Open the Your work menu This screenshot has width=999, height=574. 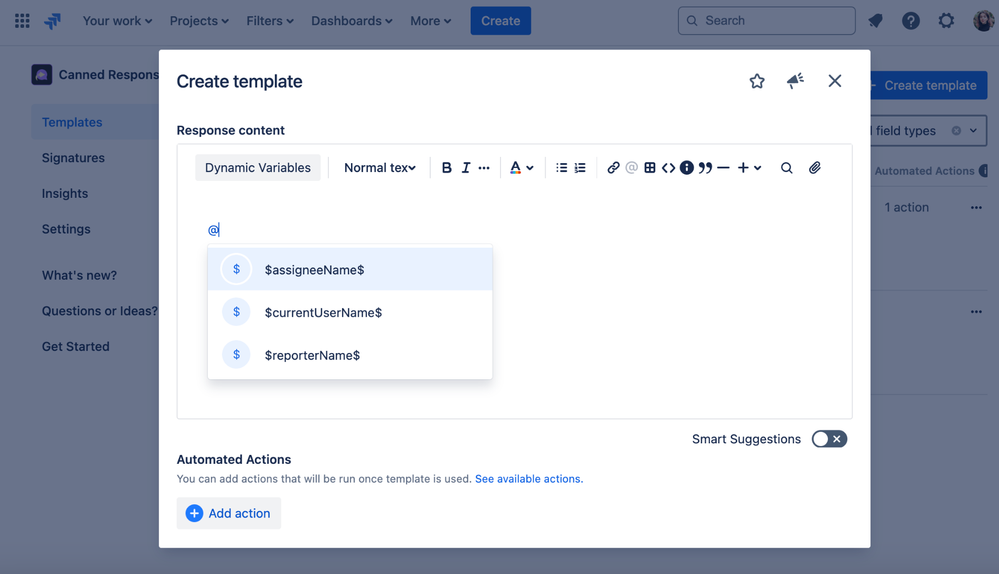117,21
